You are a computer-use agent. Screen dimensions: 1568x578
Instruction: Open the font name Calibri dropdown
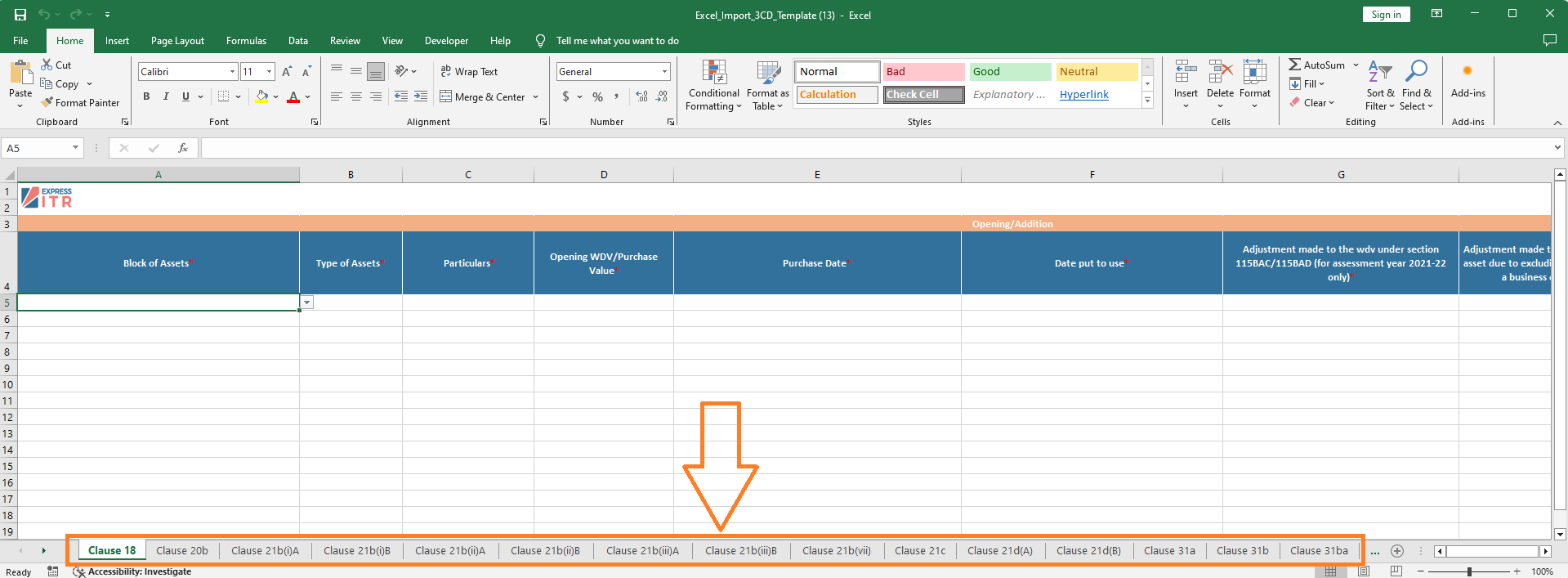click(x=233, y=72)
